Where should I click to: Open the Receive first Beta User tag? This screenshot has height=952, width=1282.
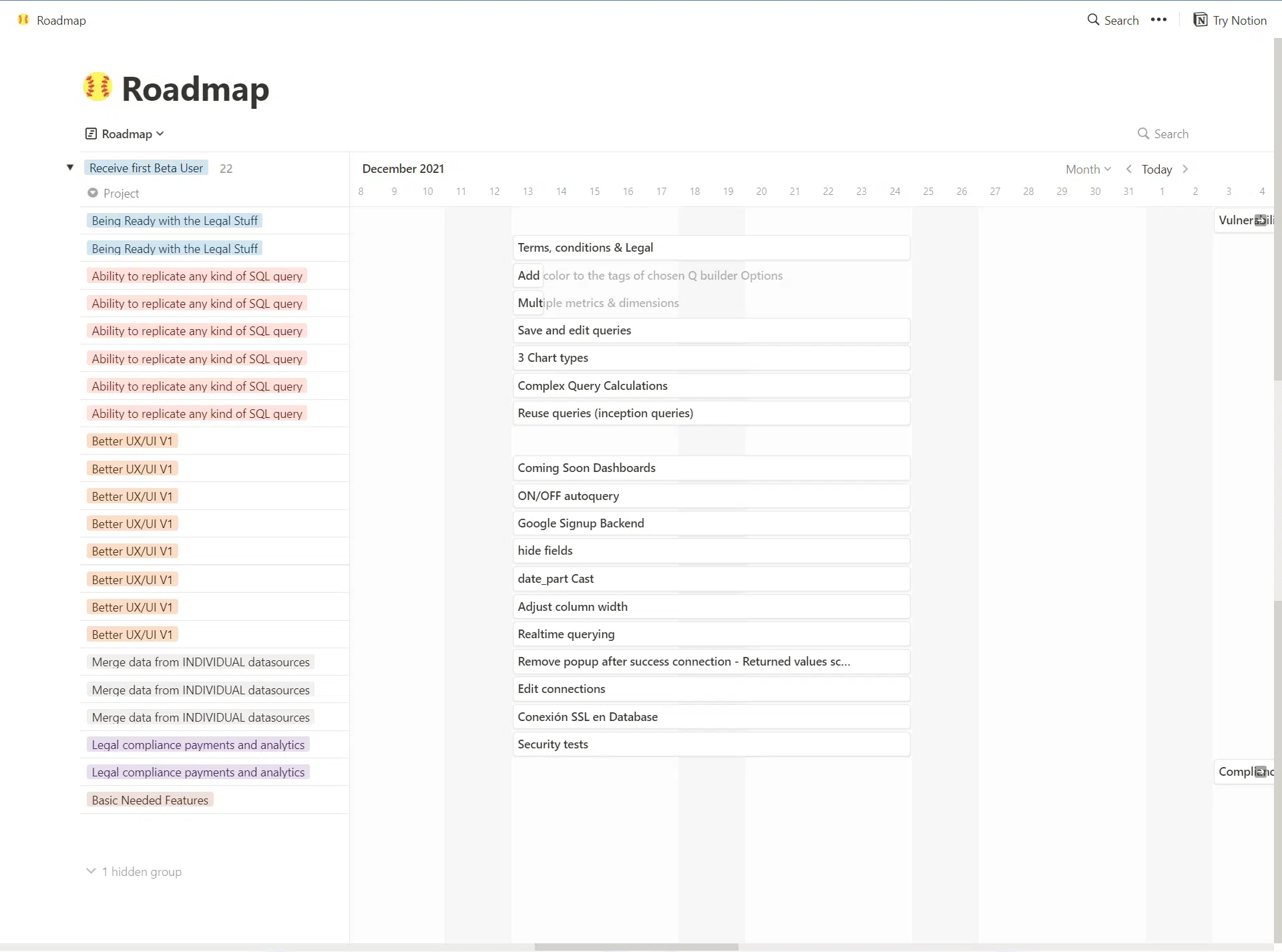146,168
